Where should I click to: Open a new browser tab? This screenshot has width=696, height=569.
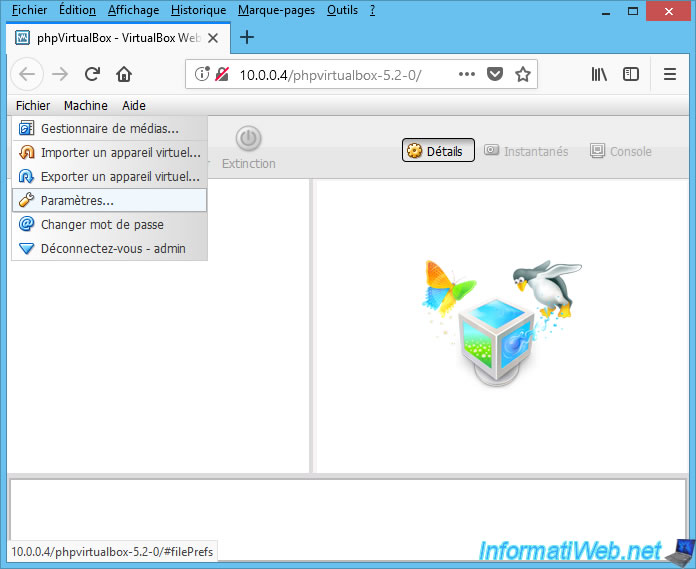247,37
